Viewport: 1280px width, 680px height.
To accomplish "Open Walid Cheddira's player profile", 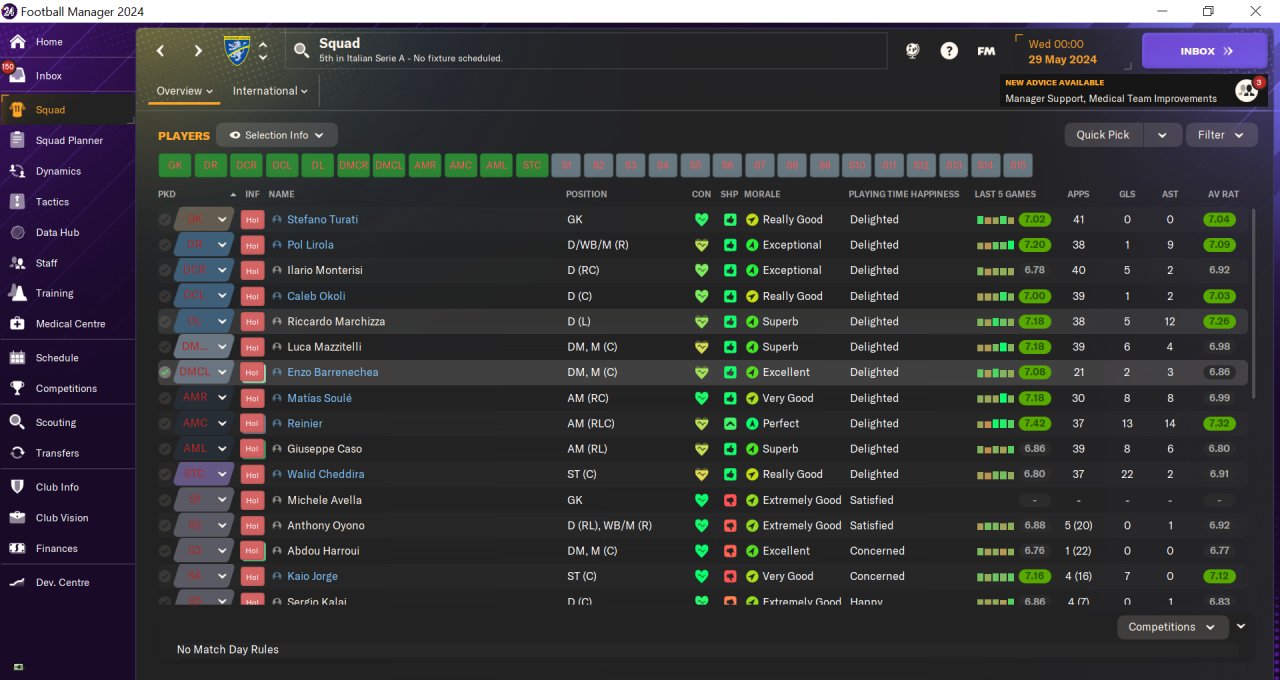I will tap(325, 474).
